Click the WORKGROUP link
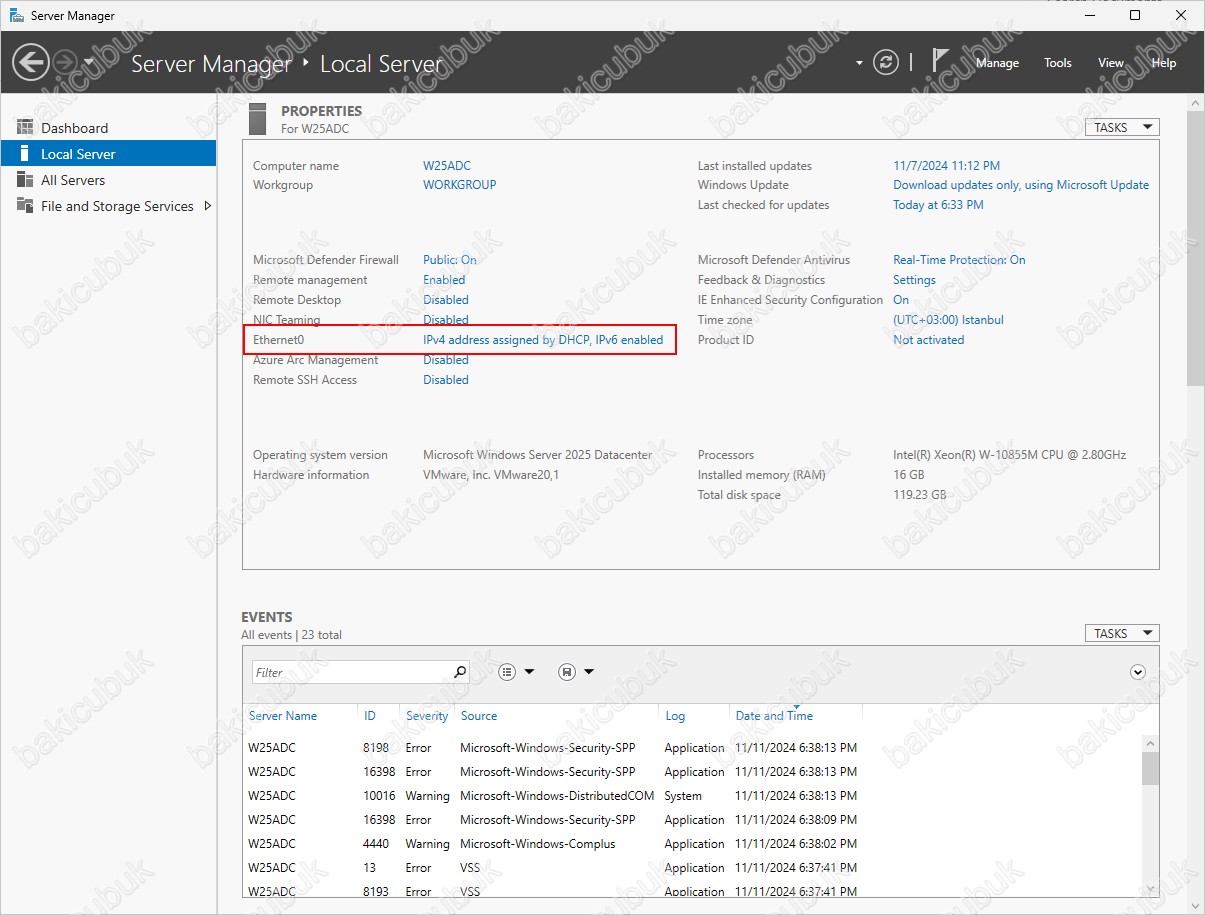The height and width of the screenshot is (915, 1205). (x=459, y=185)
